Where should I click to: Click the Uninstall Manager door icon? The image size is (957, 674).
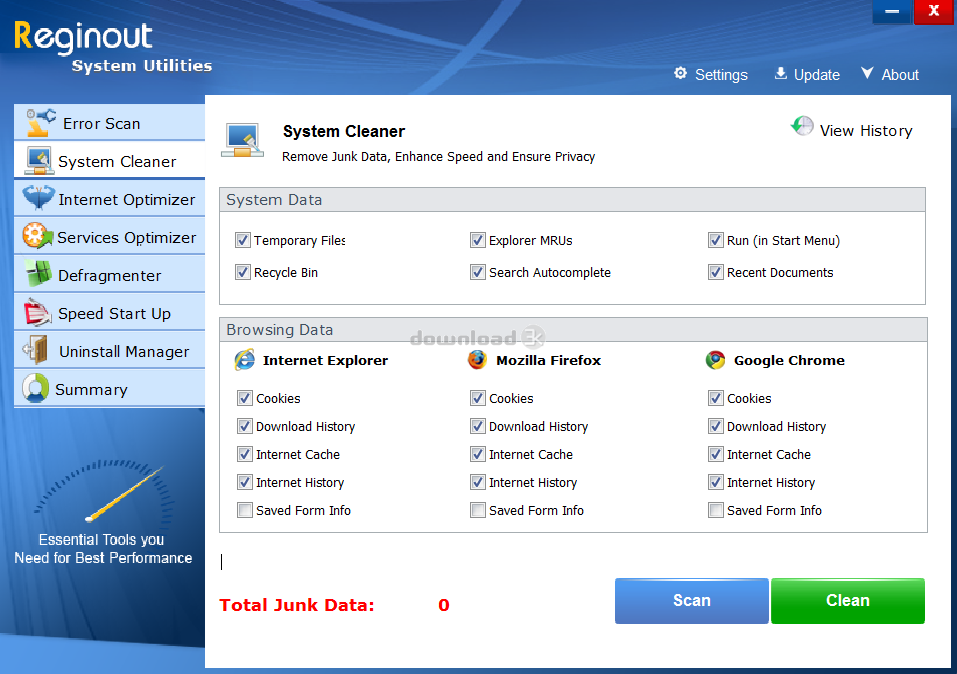coord(38,351)
